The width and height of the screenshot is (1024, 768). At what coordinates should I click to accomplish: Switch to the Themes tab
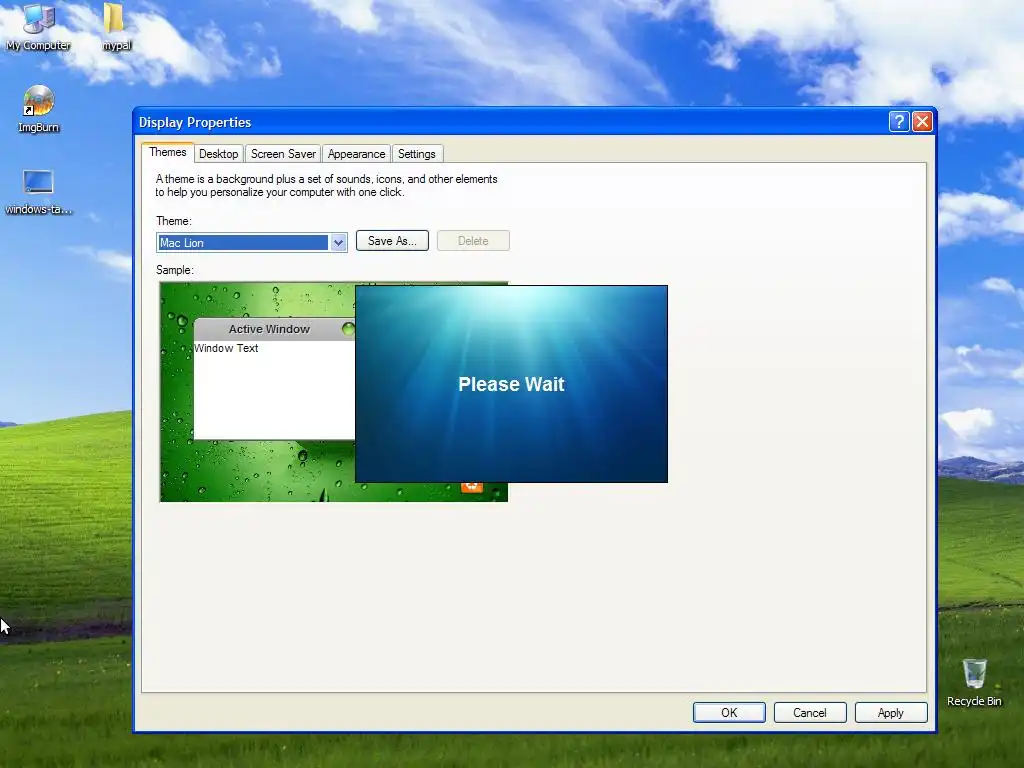coord(167,152)
